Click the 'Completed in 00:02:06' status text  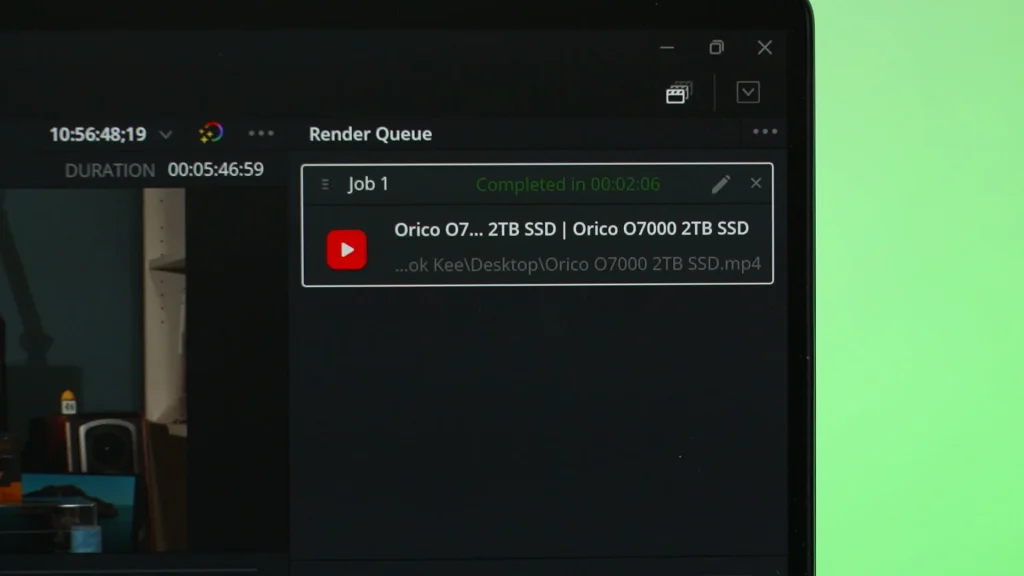568,184
